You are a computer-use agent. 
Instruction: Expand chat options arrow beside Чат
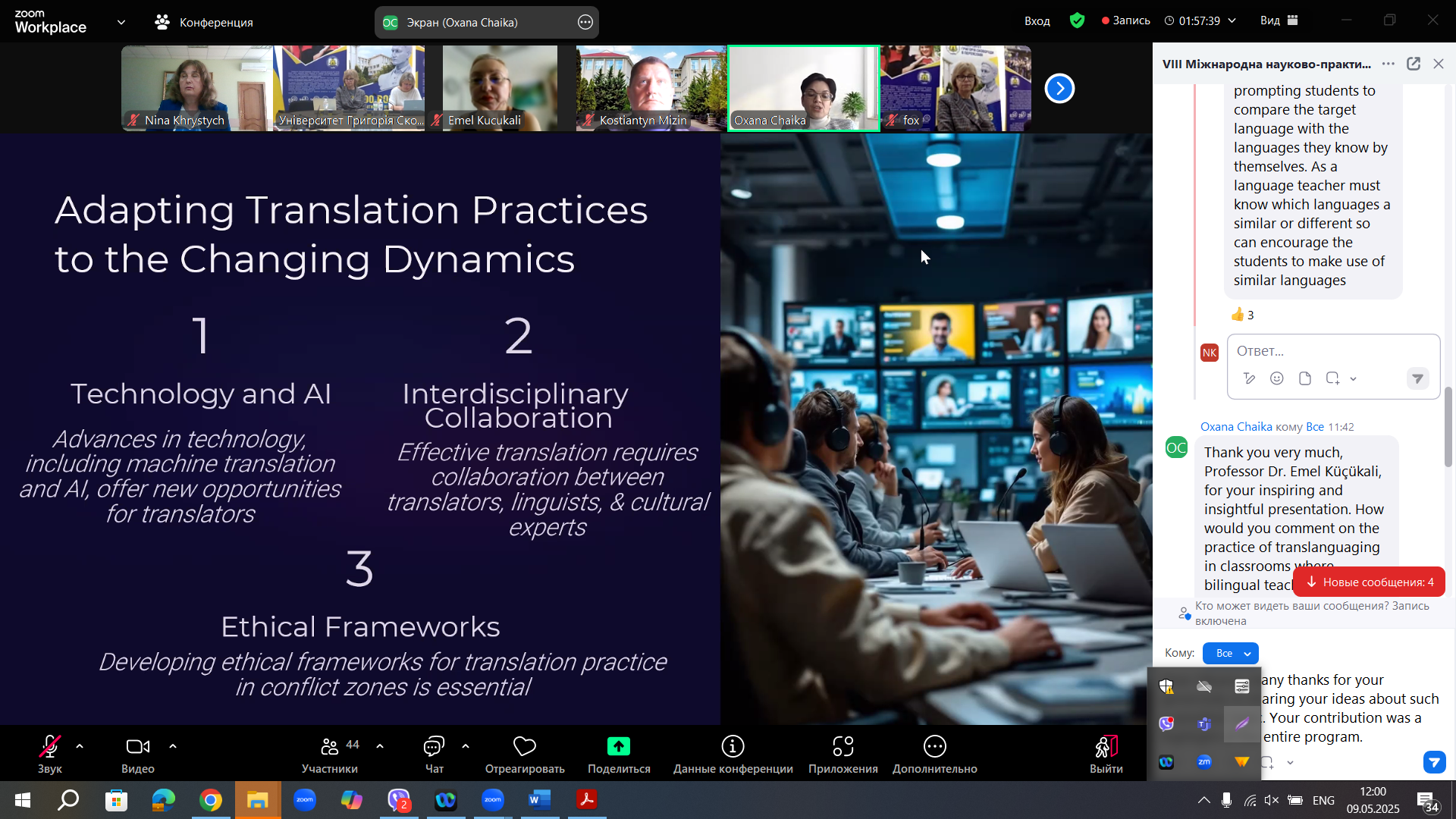(466, 746)
